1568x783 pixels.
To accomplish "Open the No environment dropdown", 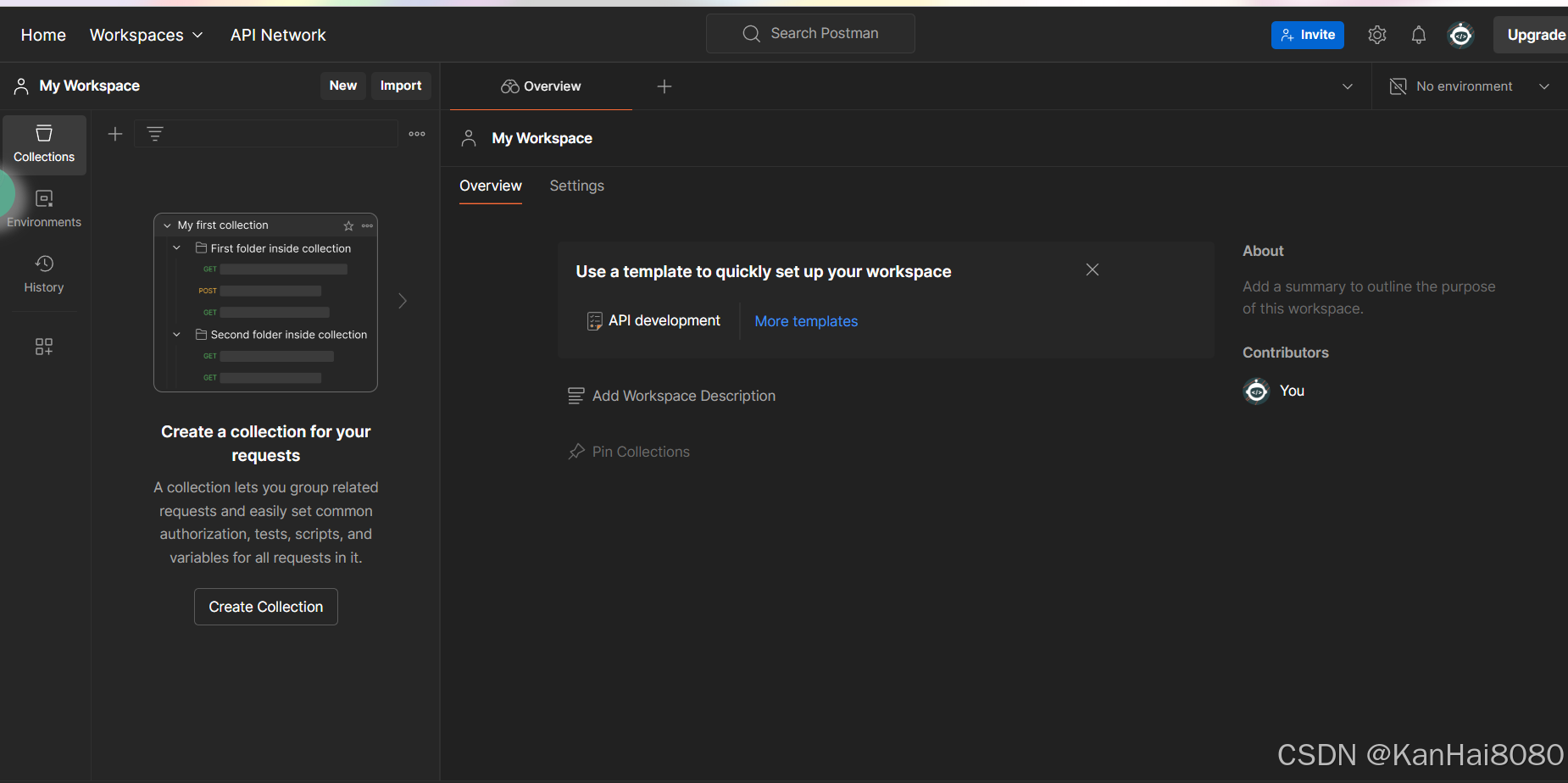I will tap(1471, 86).
